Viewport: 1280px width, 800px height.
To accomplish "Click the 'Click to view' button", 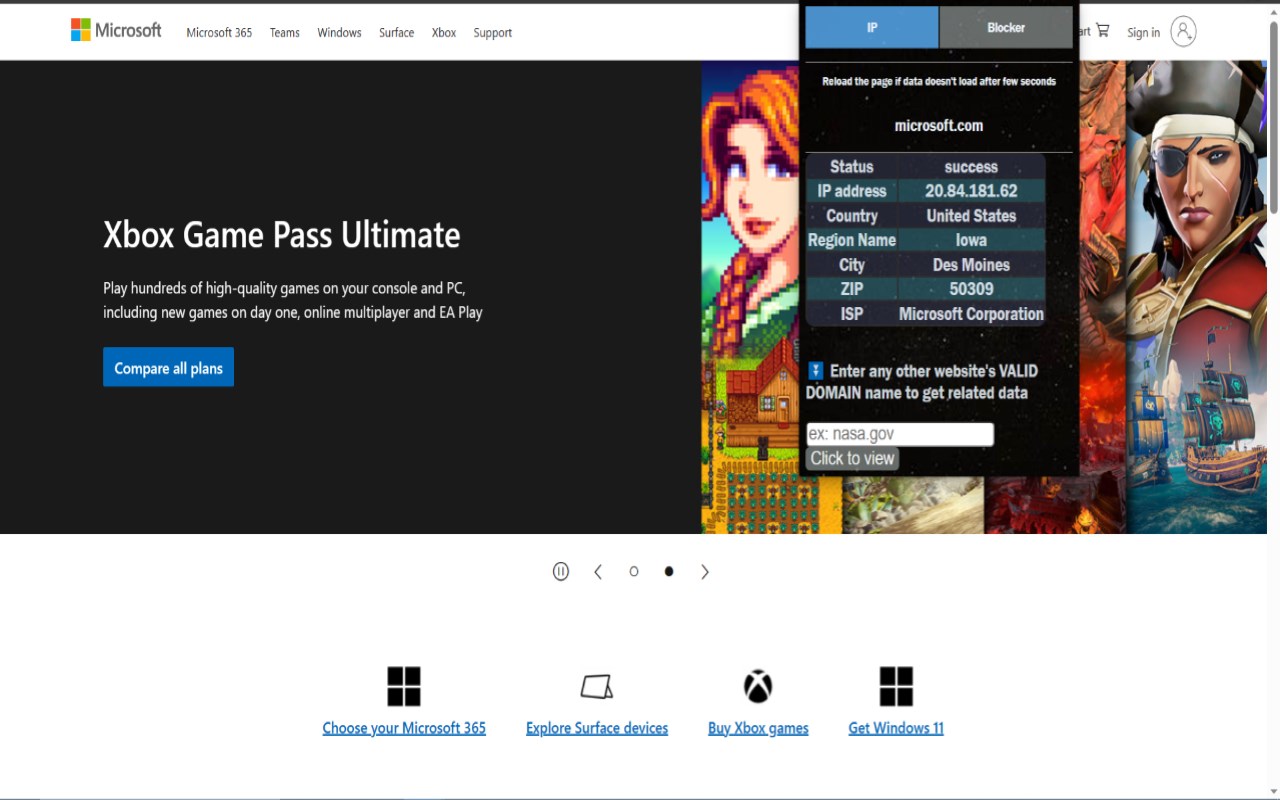I will click(852, 458).
